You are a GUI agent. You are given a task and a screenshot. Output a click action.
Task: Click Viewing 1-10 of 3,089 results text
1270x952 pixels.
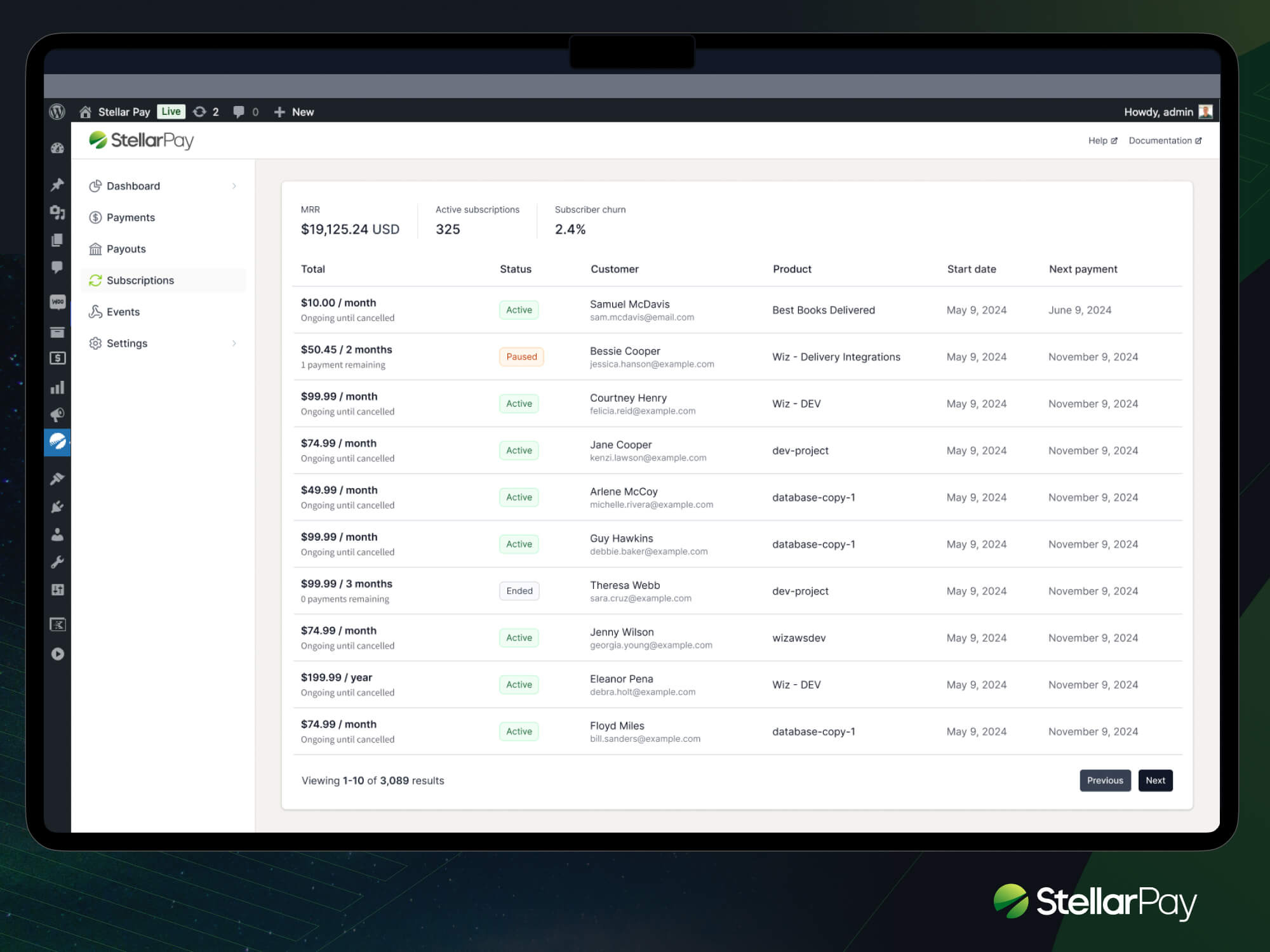pyautogui.click(x=373, y=781)
